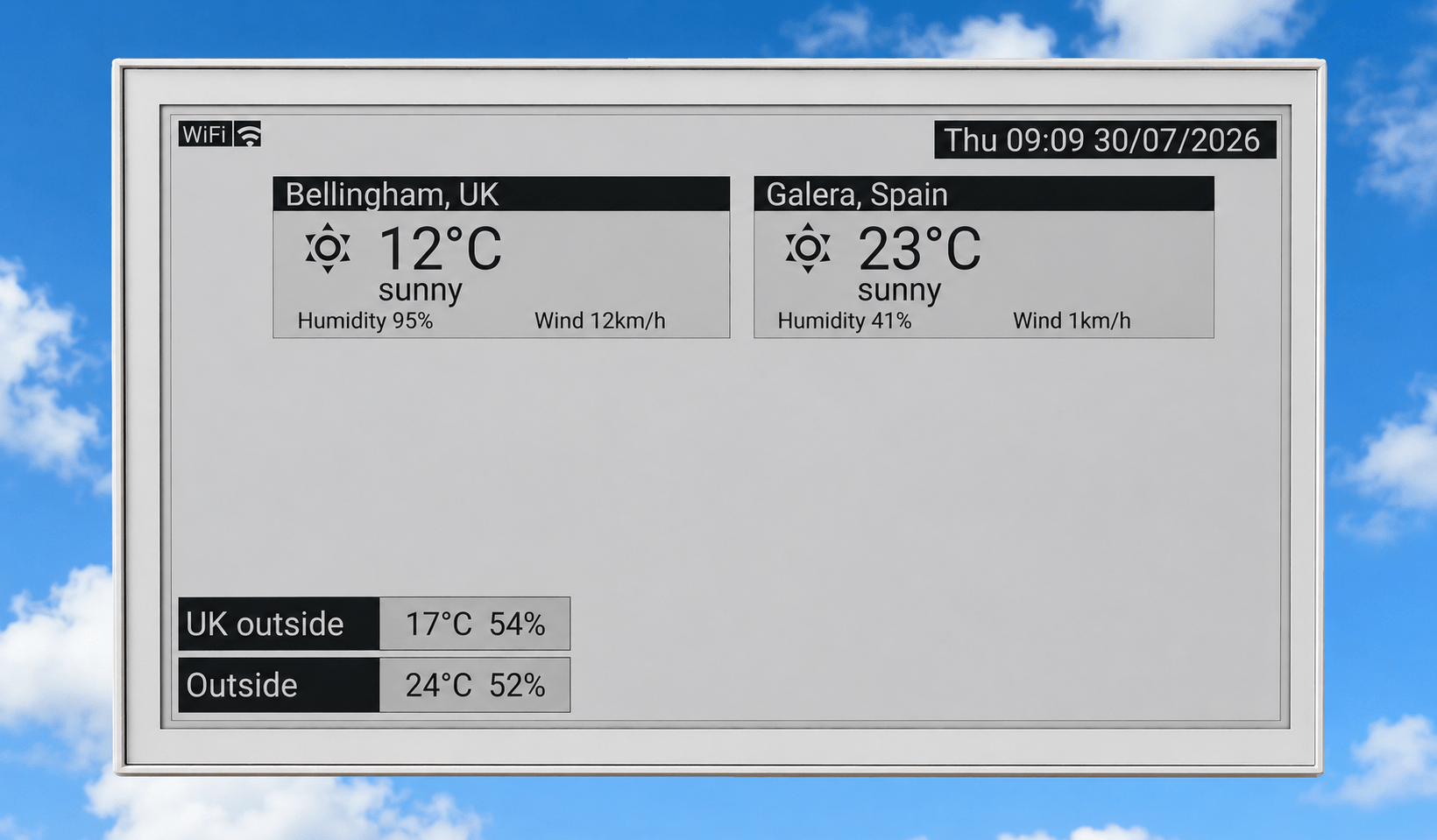Select the "Bellingham, UK" card header
Image resolution: width=1437 pixels, height=840 pixels.
point(501,194)
